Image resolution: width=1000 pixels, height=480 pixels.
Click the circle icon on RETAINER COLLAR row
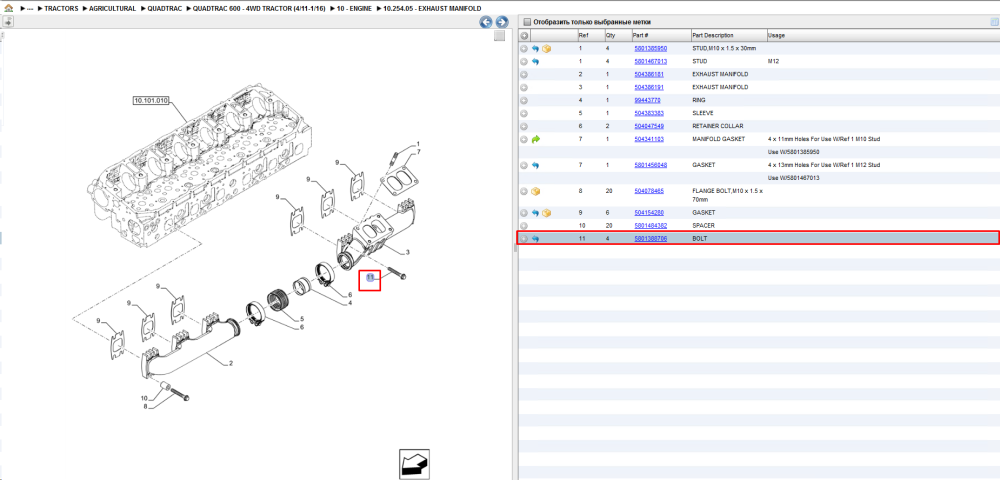[x=524, y=126]
